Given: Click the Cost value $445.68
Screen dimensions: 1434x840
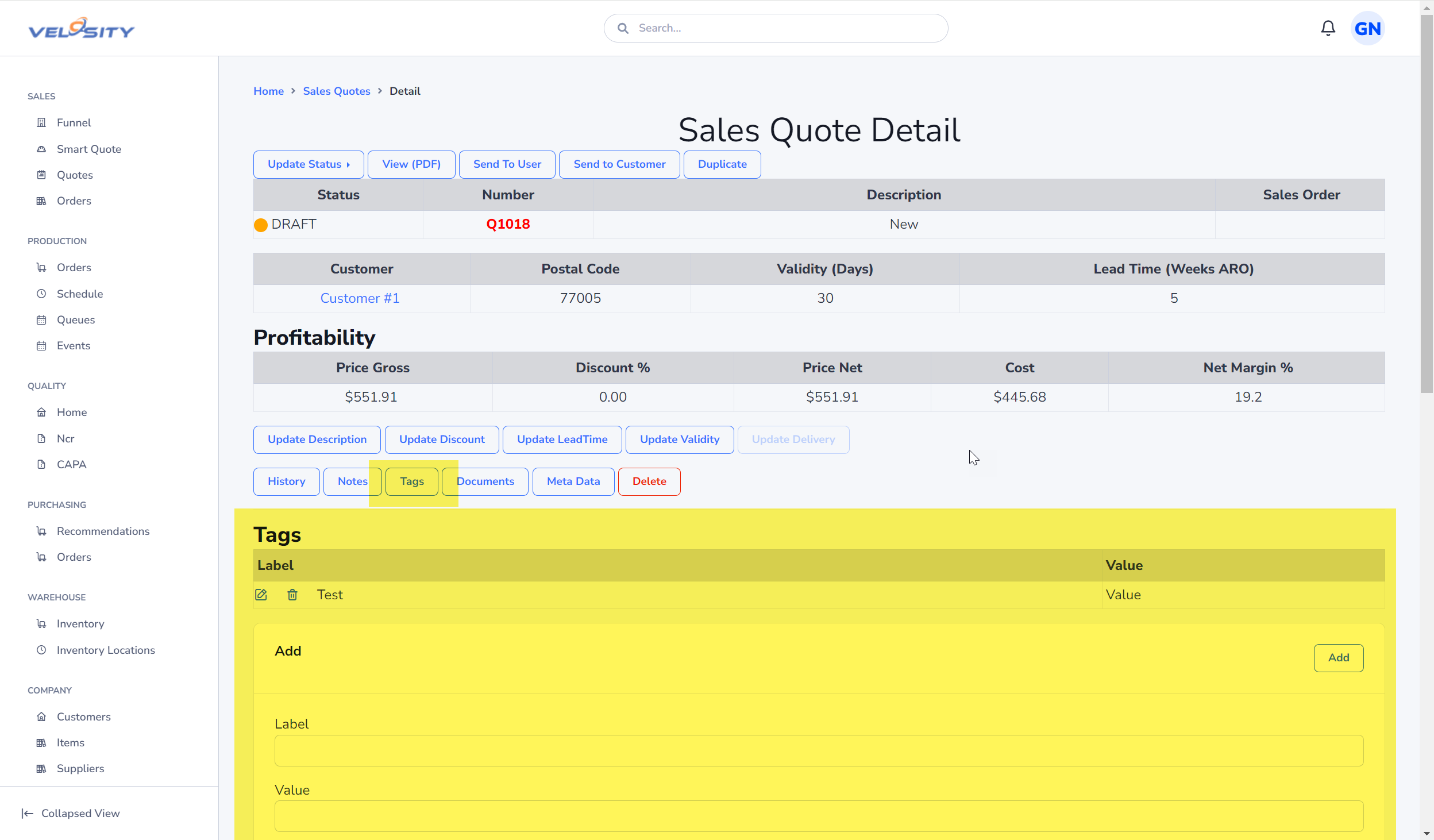Looking at the screenshot, I should point(1019,397).
